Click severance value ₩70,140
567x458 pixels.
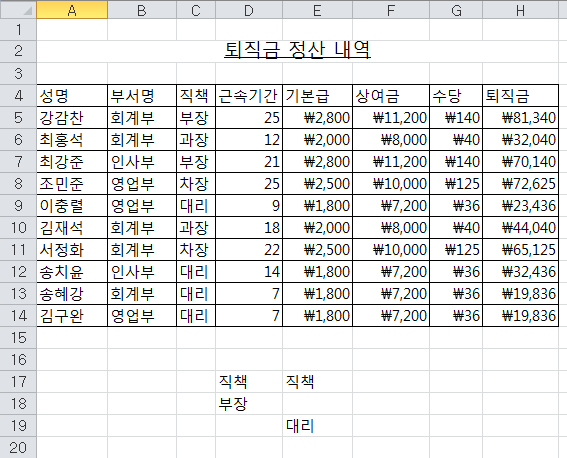click(x=521, y=162)
